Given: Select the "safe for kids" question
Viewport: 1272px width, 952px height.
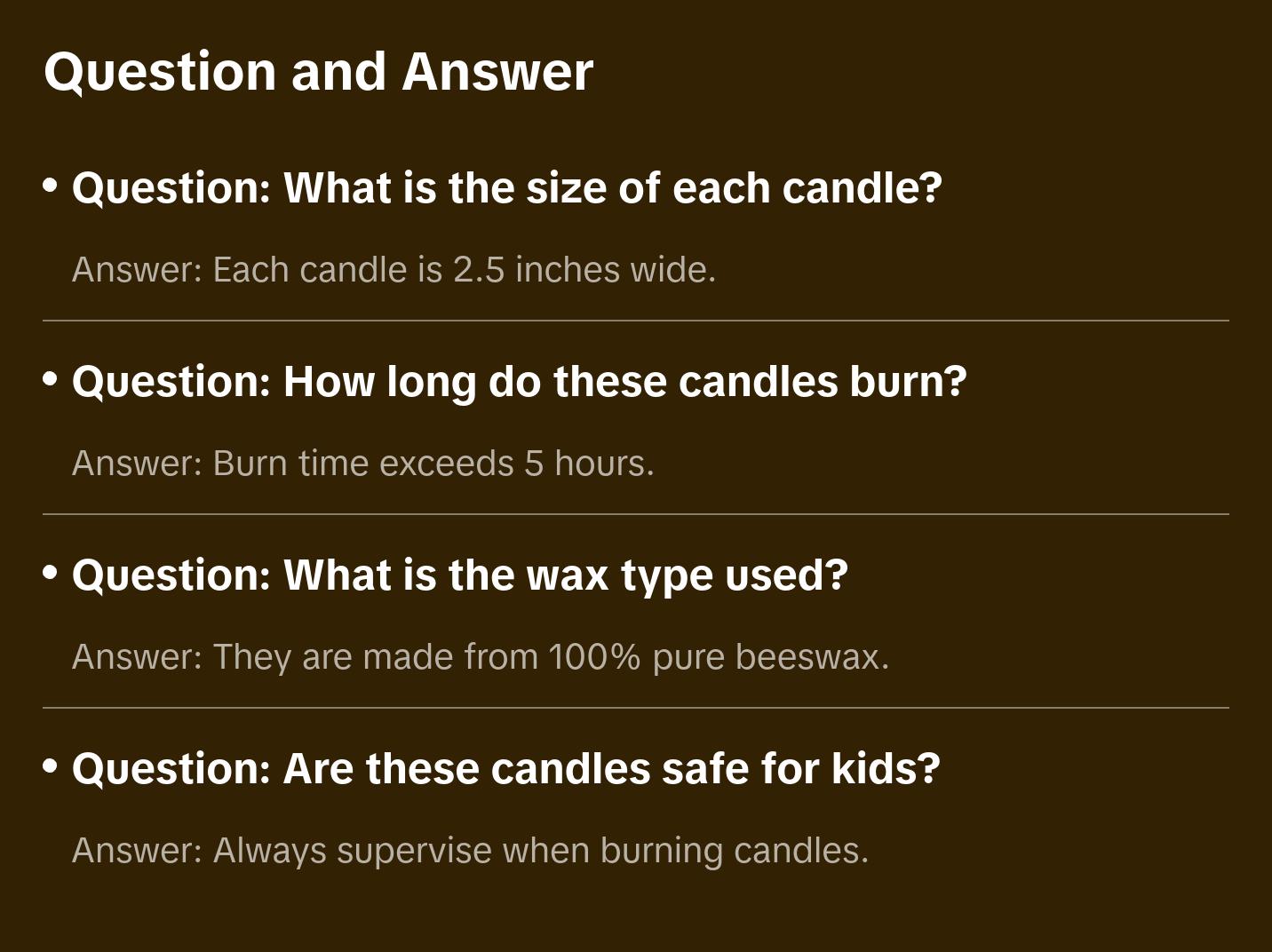Looking at the screenshot, I should 505,768.
